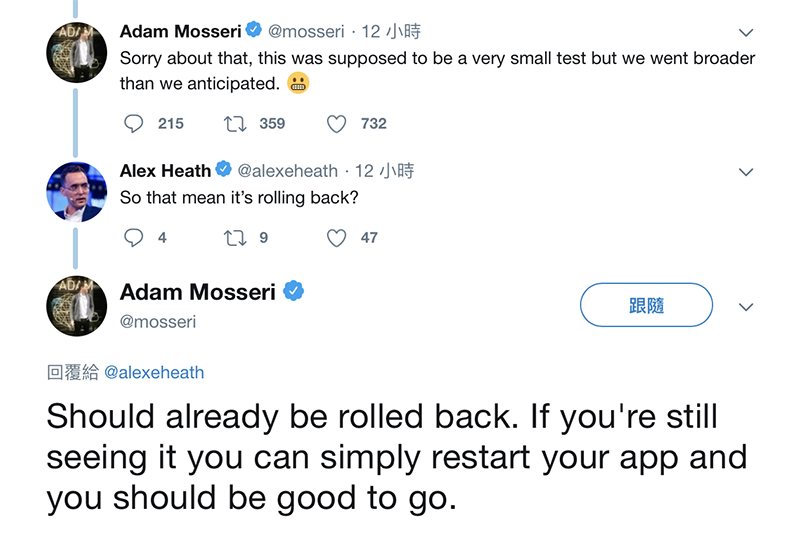
Task: Open the chevron menu beside 跟隨 button
Action: [745, 307]
